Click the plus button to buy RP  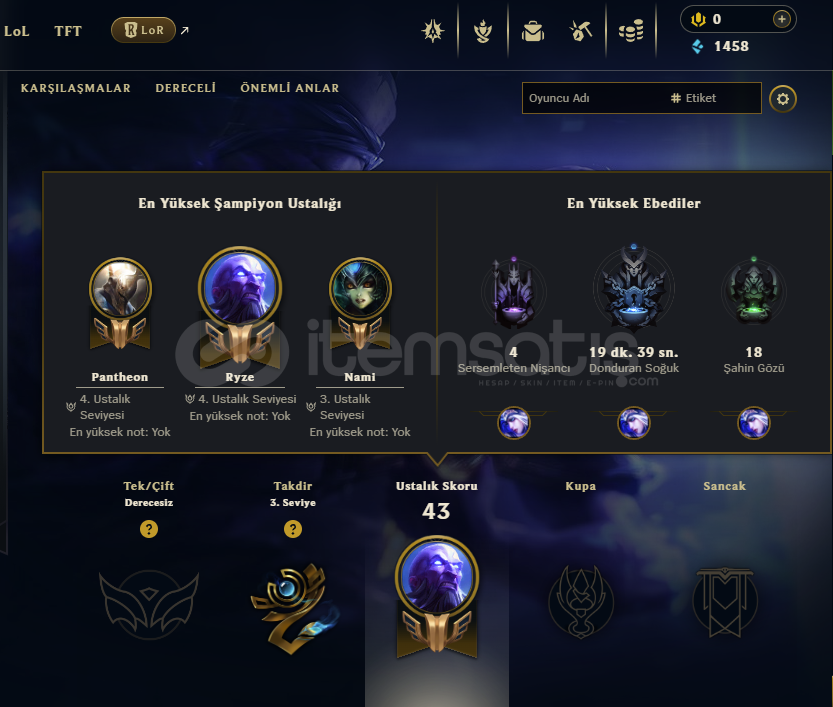(781, 20)
